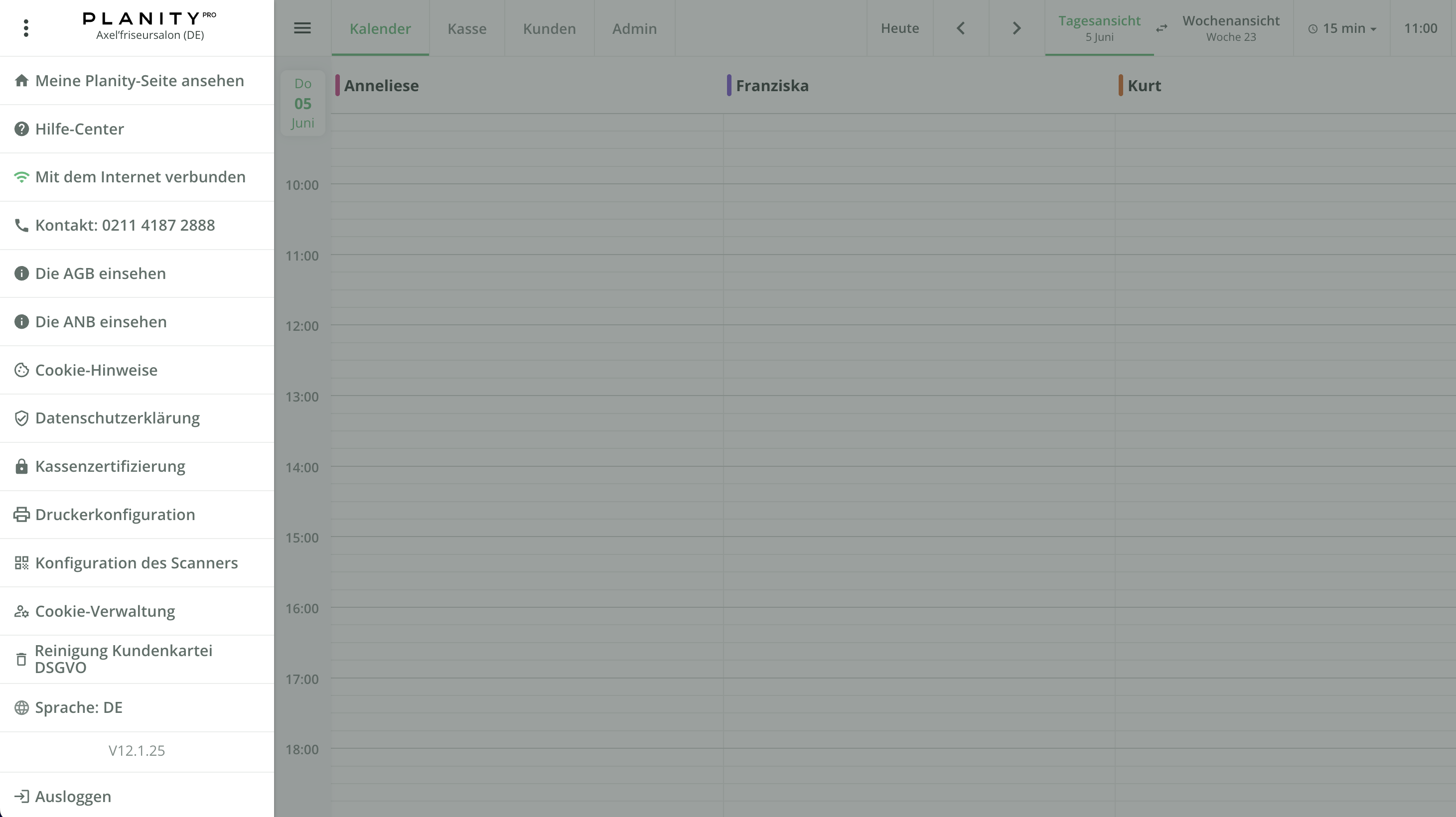Click the Heute button

pyautogui.click(x=899, y=28)
